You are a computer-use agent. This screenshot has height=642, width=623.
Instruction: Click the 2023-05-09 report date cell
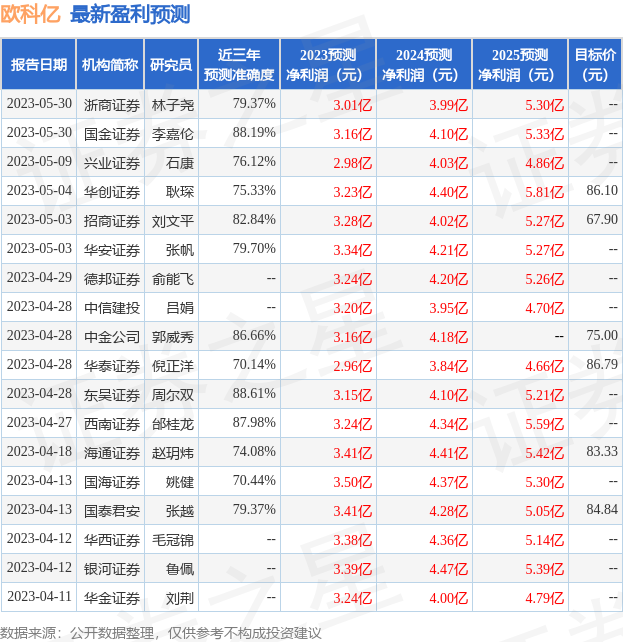tap(39, 162)
